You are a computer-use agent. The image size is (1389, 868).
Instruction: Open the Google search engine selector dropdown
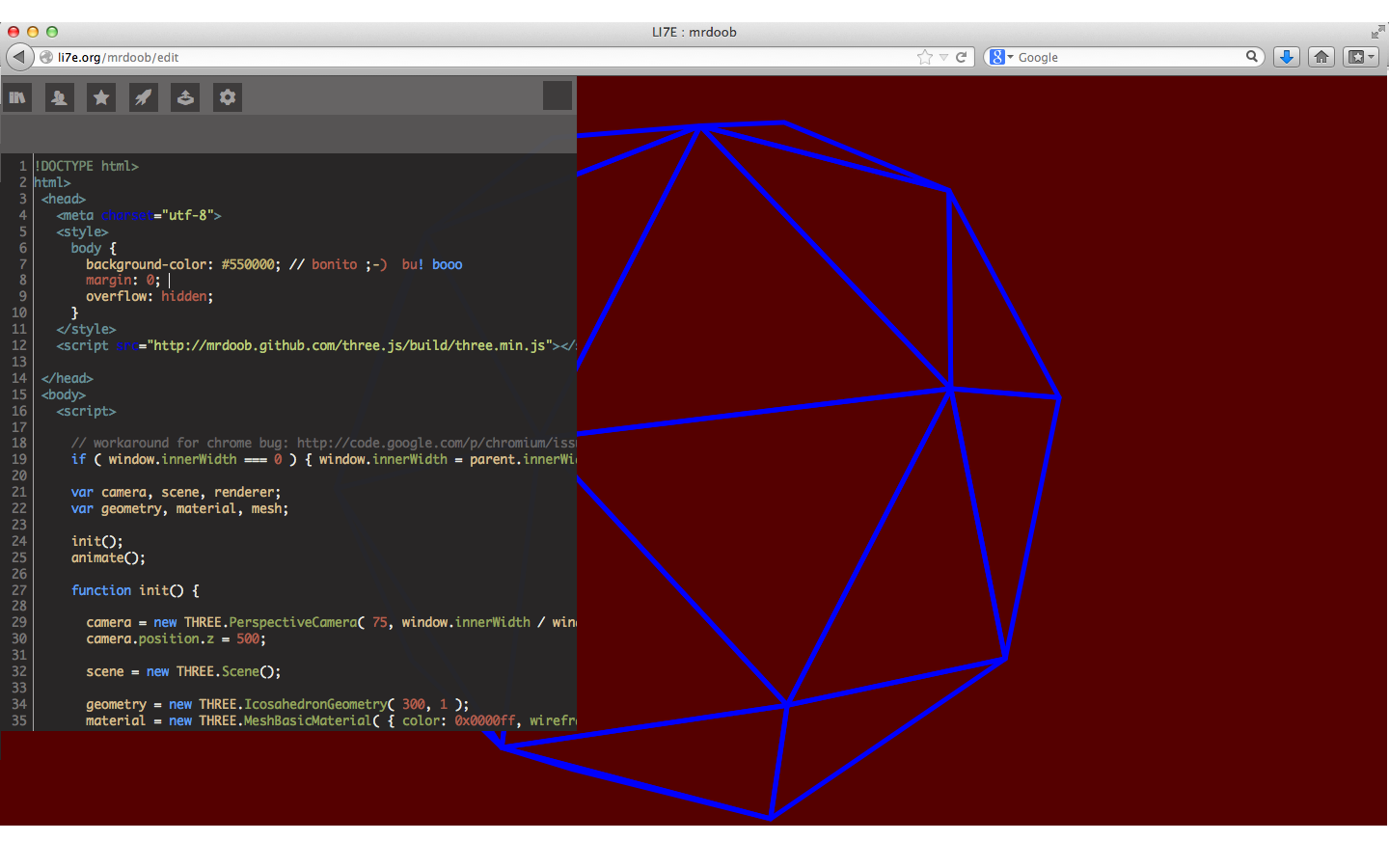(1001, 57)
